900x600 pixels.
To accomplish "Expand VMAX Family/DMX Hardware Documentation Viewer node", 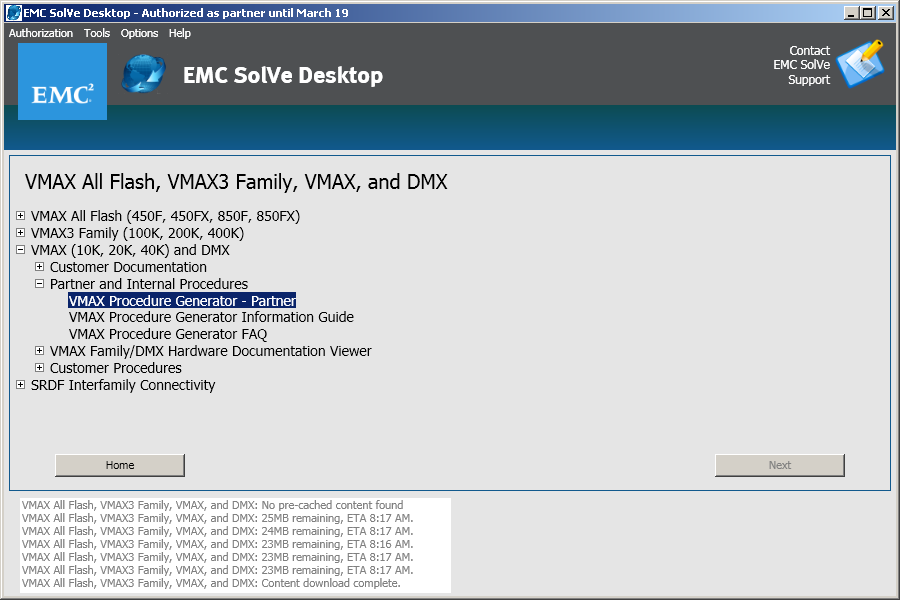I will 40,351.
